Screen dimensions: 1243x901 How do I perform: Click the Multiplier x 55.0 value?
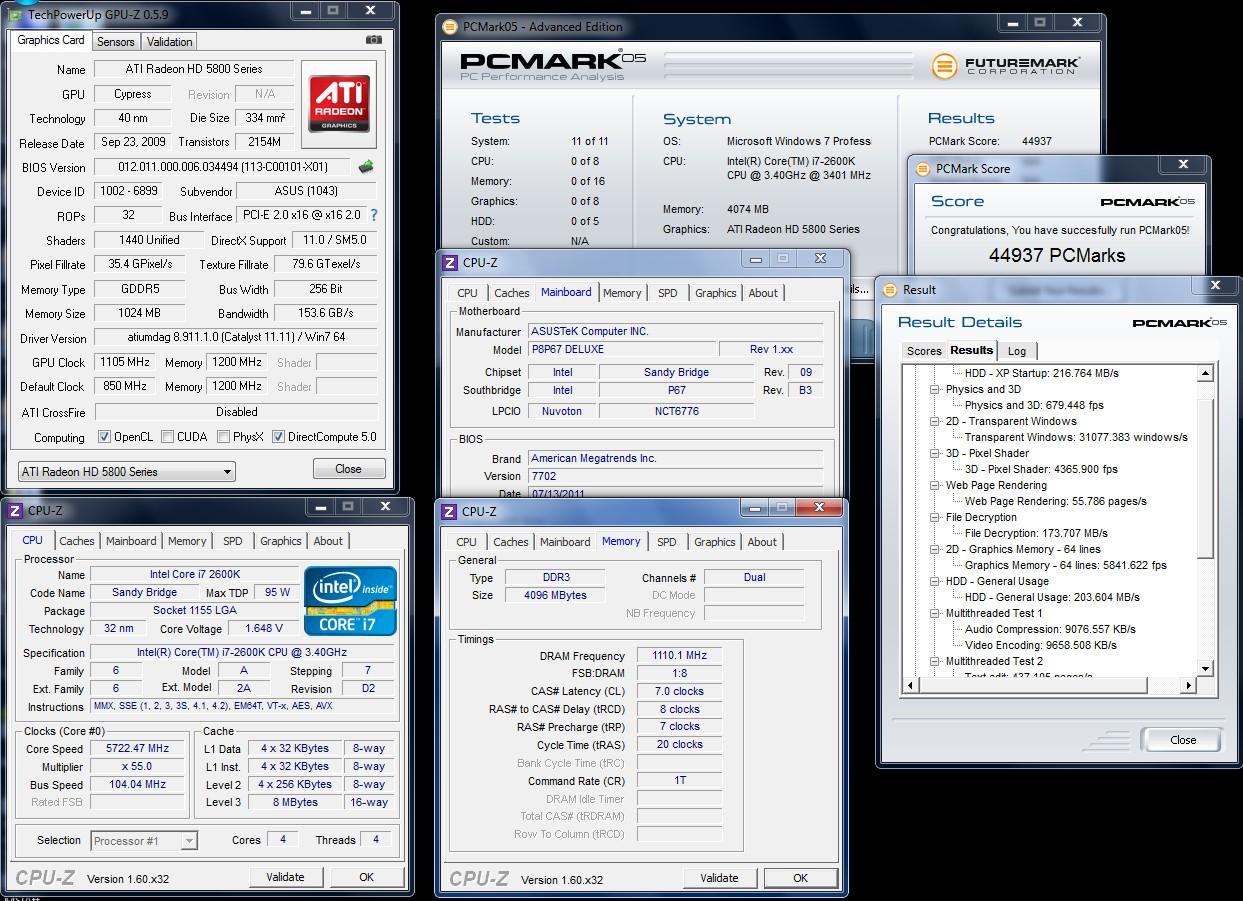137,766
